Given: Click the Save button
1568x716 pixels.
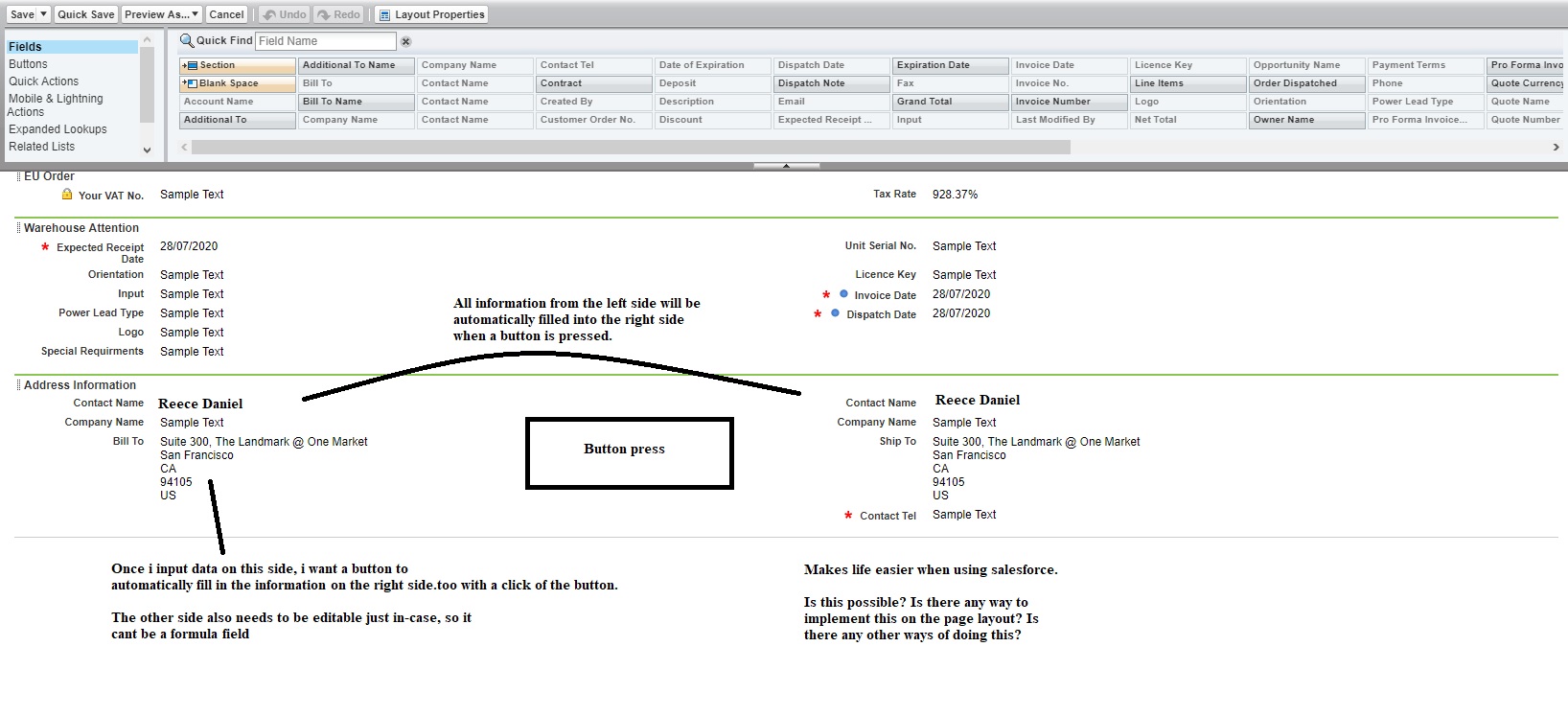Looking at the screenshot, I should coord(22,14).
